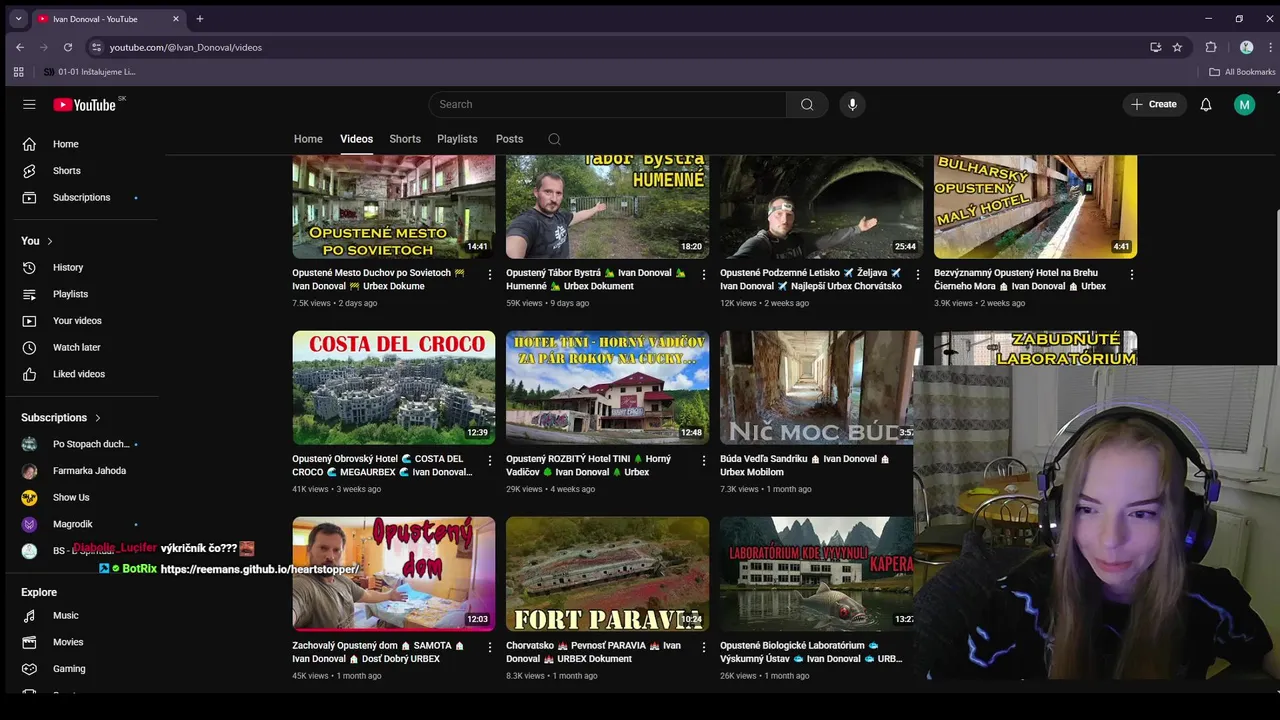The height and width of the screenshot is (720, 1280).
Task: Open options for COSTA DEL CROCO video
Action: (x=489, y=460)
